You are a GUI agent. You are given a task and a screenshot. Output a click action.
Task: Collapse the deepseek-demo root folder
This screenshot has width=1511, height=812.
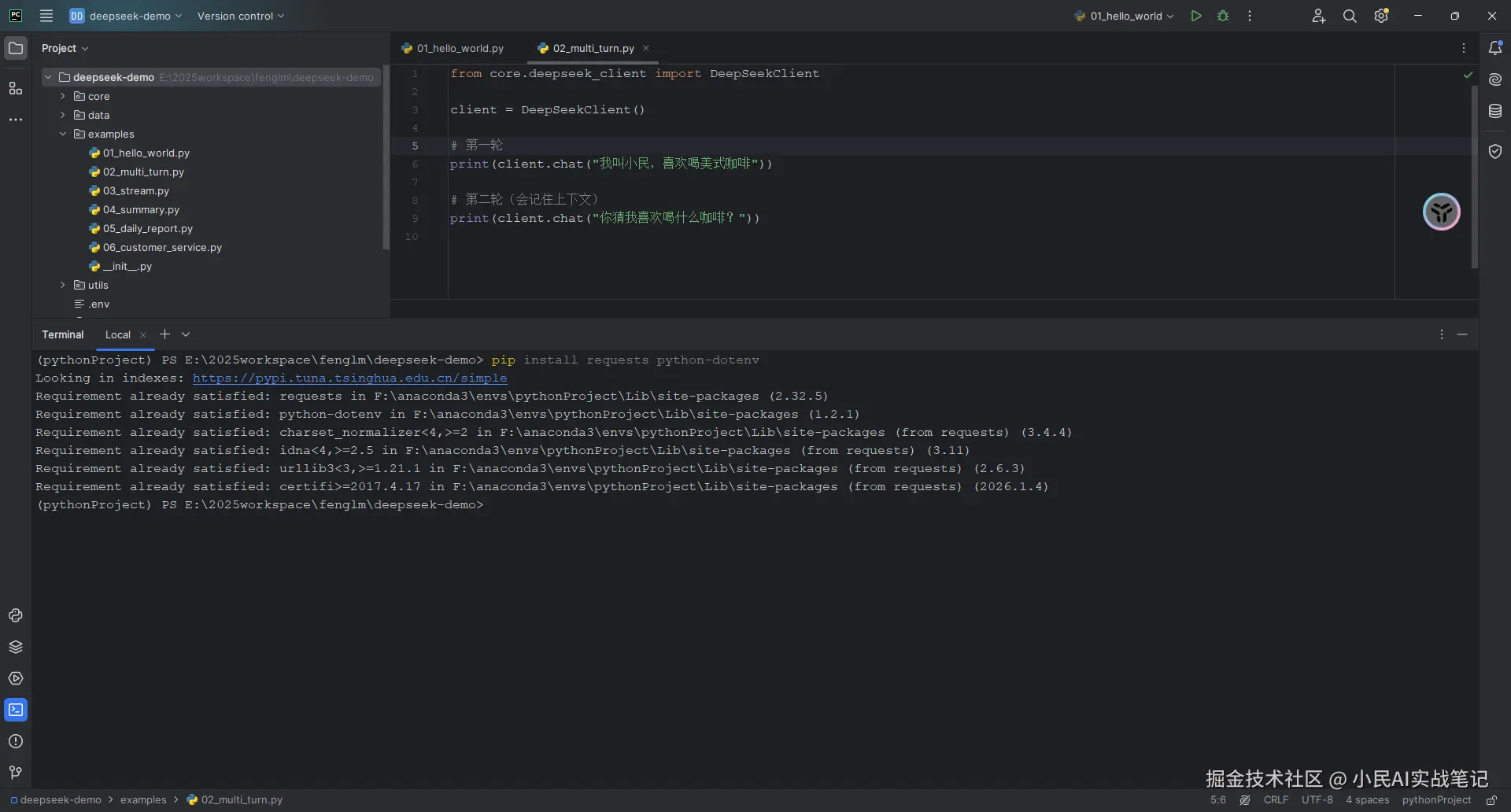pyautogui.click(x=49, y=77)
